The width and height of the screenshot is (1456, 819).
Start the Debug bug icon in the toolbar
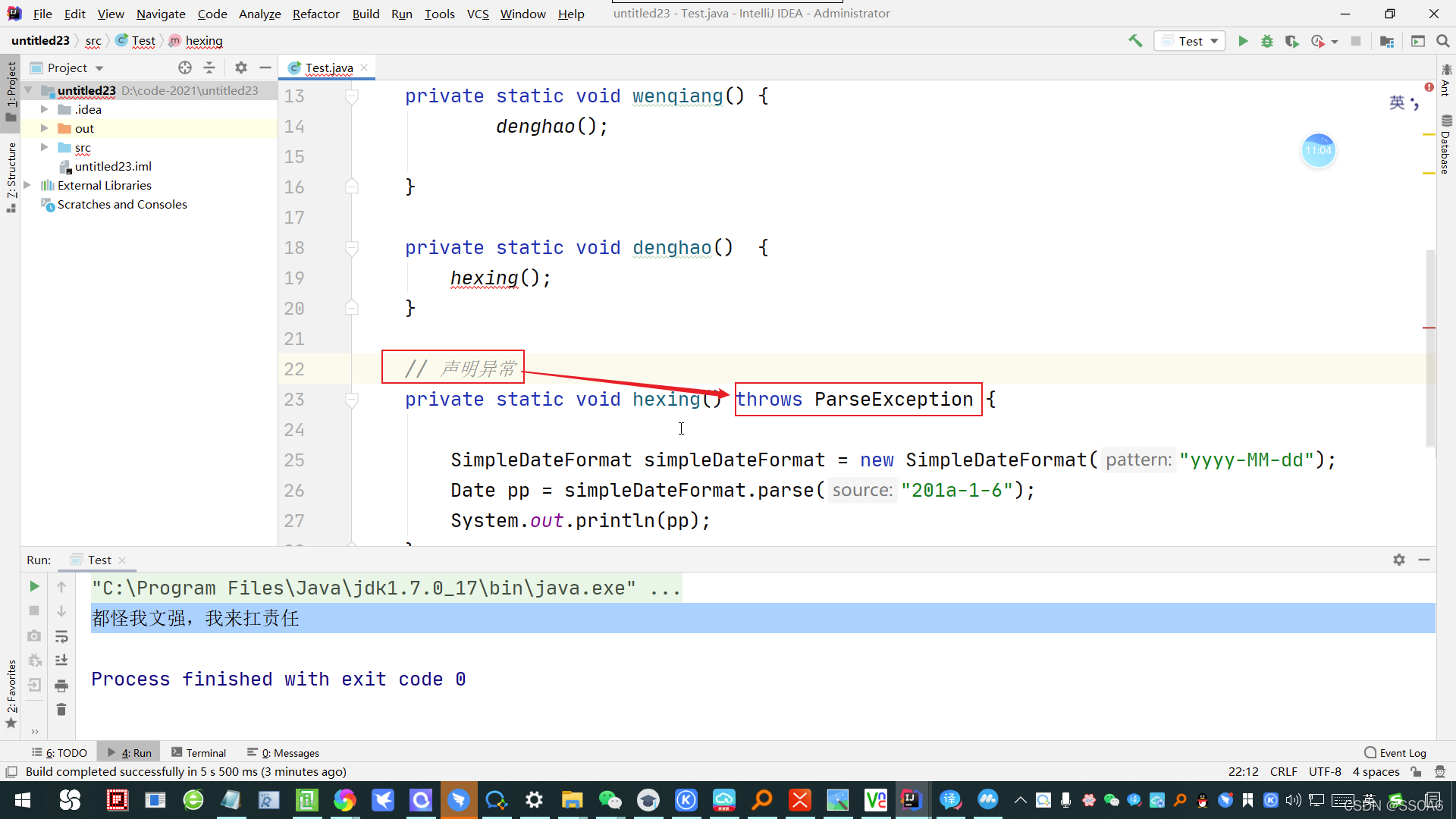(1267, 41)
